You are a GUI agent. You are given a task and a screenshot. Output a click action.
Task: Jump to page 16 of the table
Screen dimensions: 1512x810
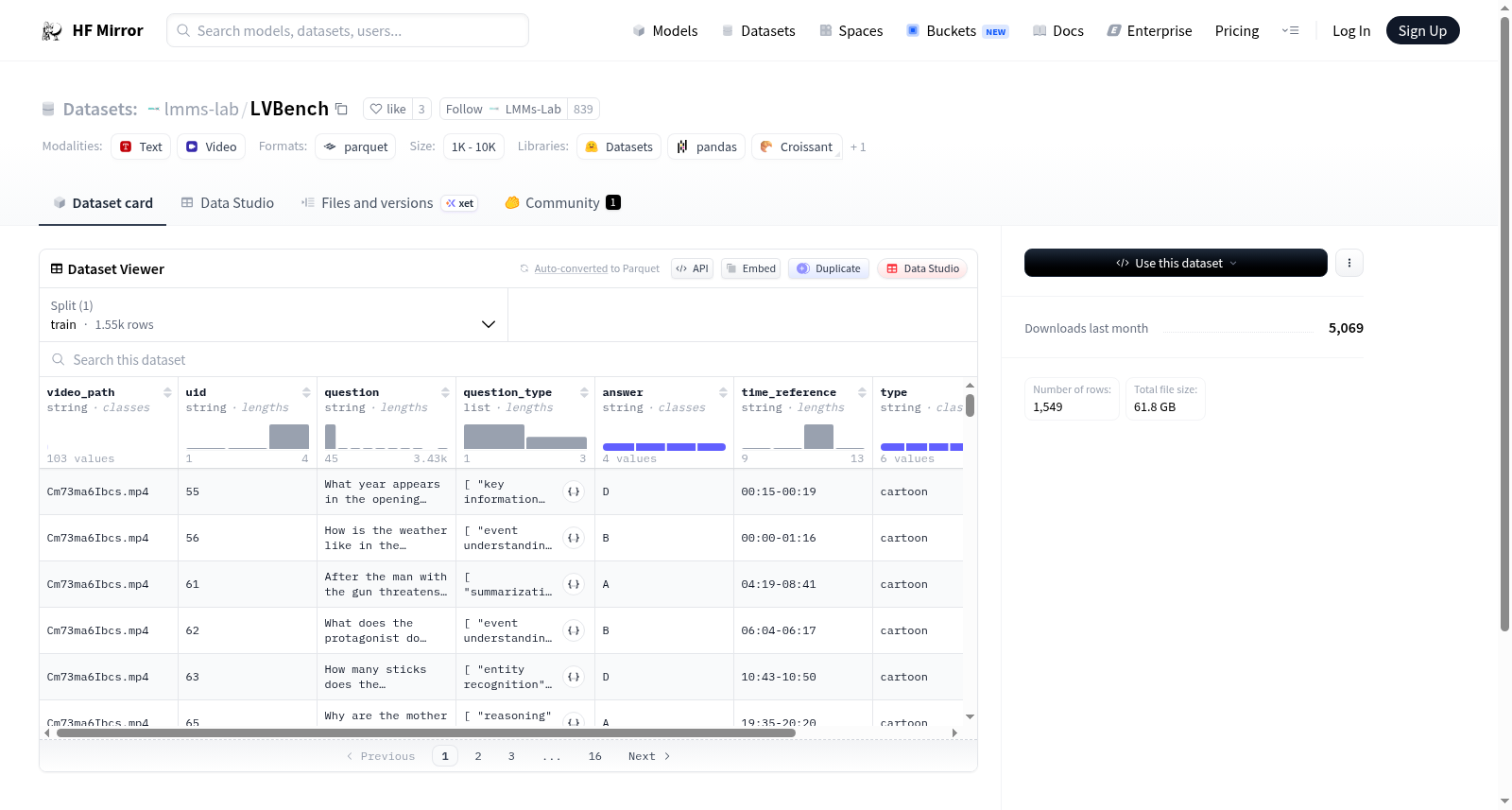pos(595,756)
